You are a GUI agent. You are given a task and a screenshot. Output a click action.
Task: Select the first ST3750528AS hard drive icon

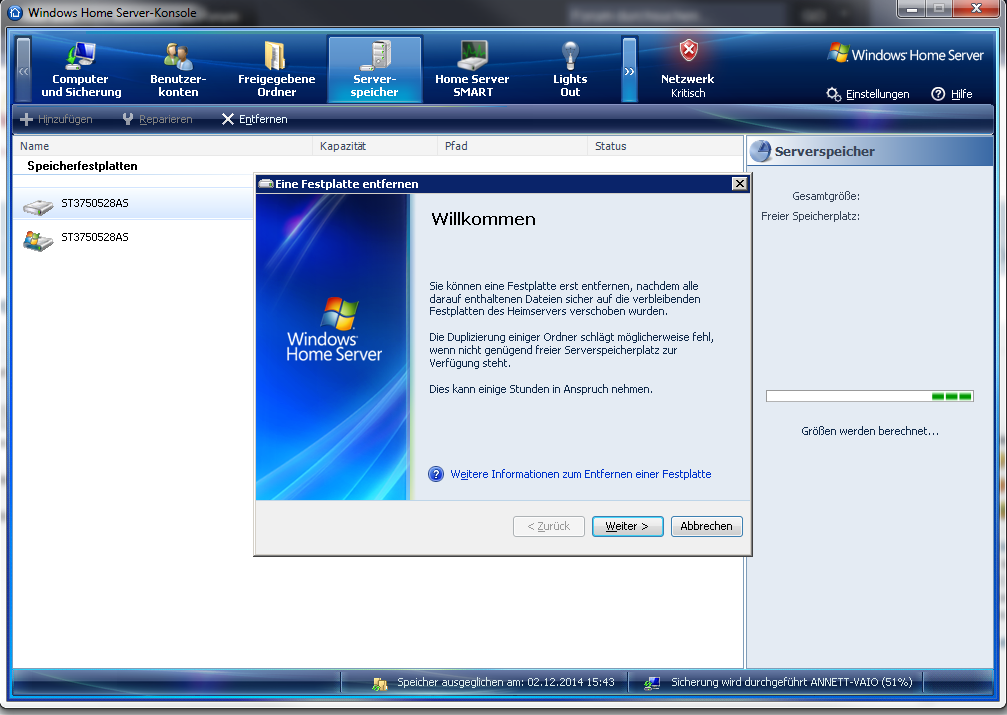[x=38, y=206]
